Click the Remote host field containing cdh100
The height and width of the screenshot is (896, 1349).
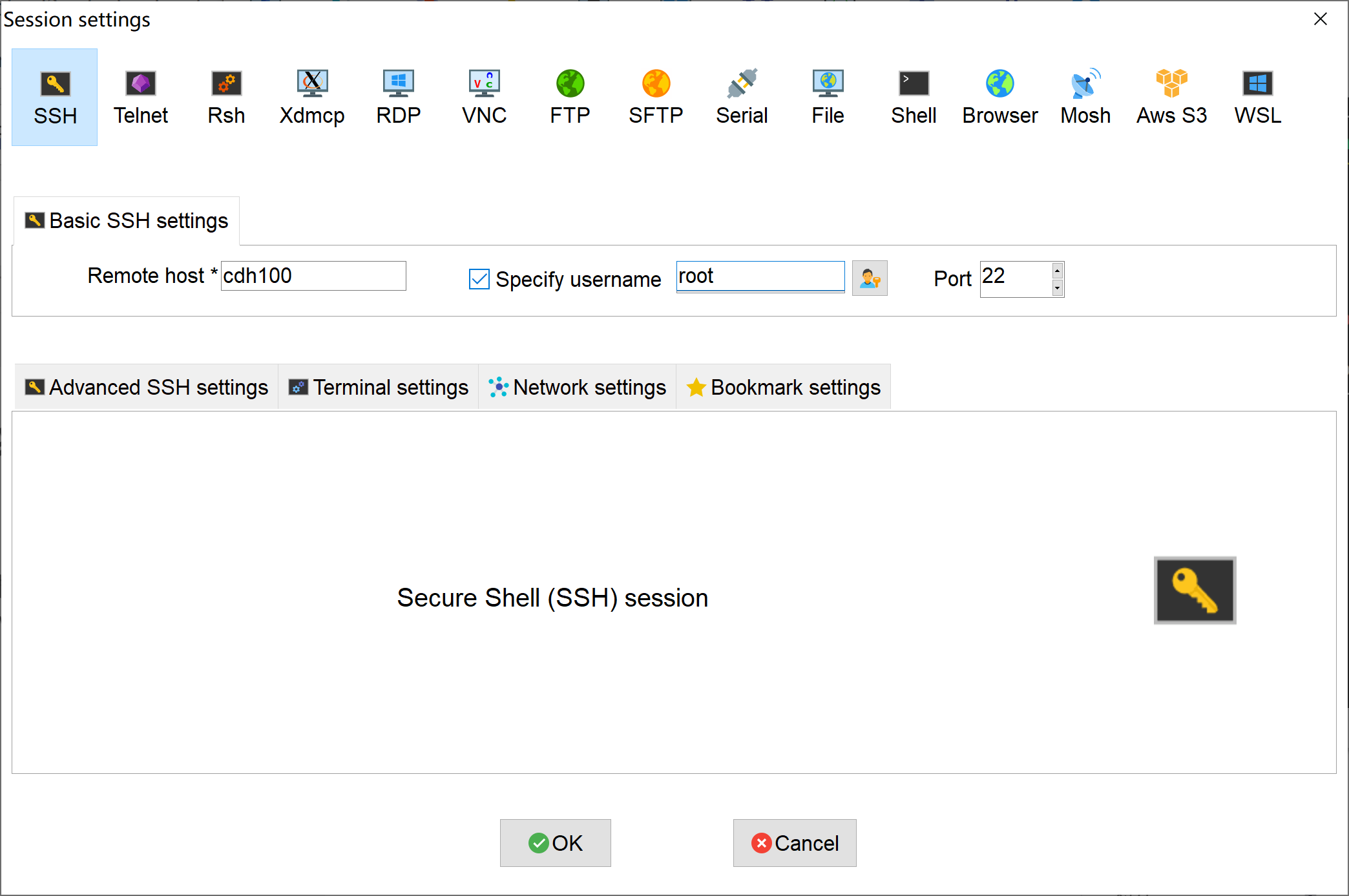313,276
